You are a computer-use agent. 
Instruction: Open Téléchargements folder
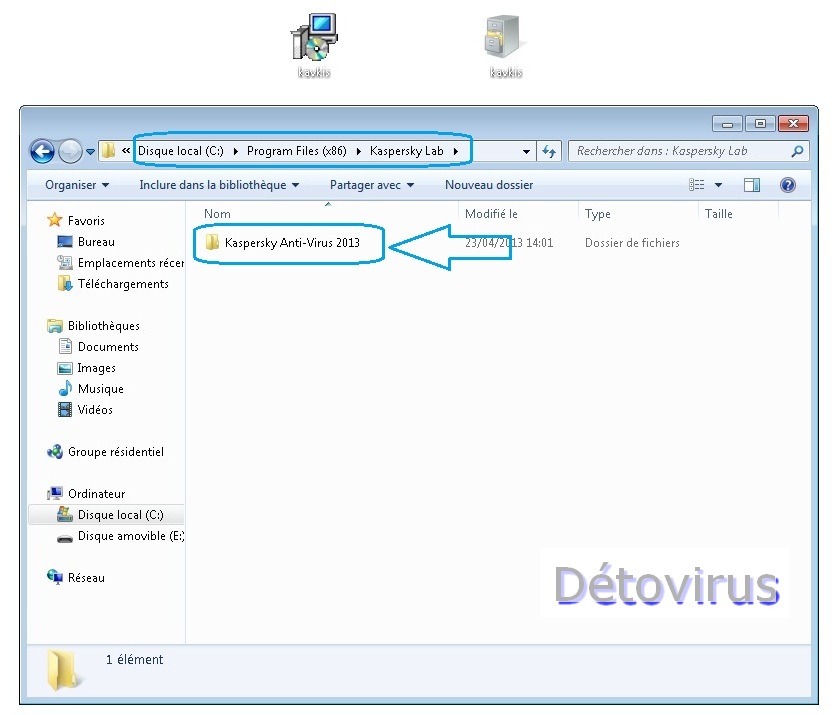click(123, 284)
